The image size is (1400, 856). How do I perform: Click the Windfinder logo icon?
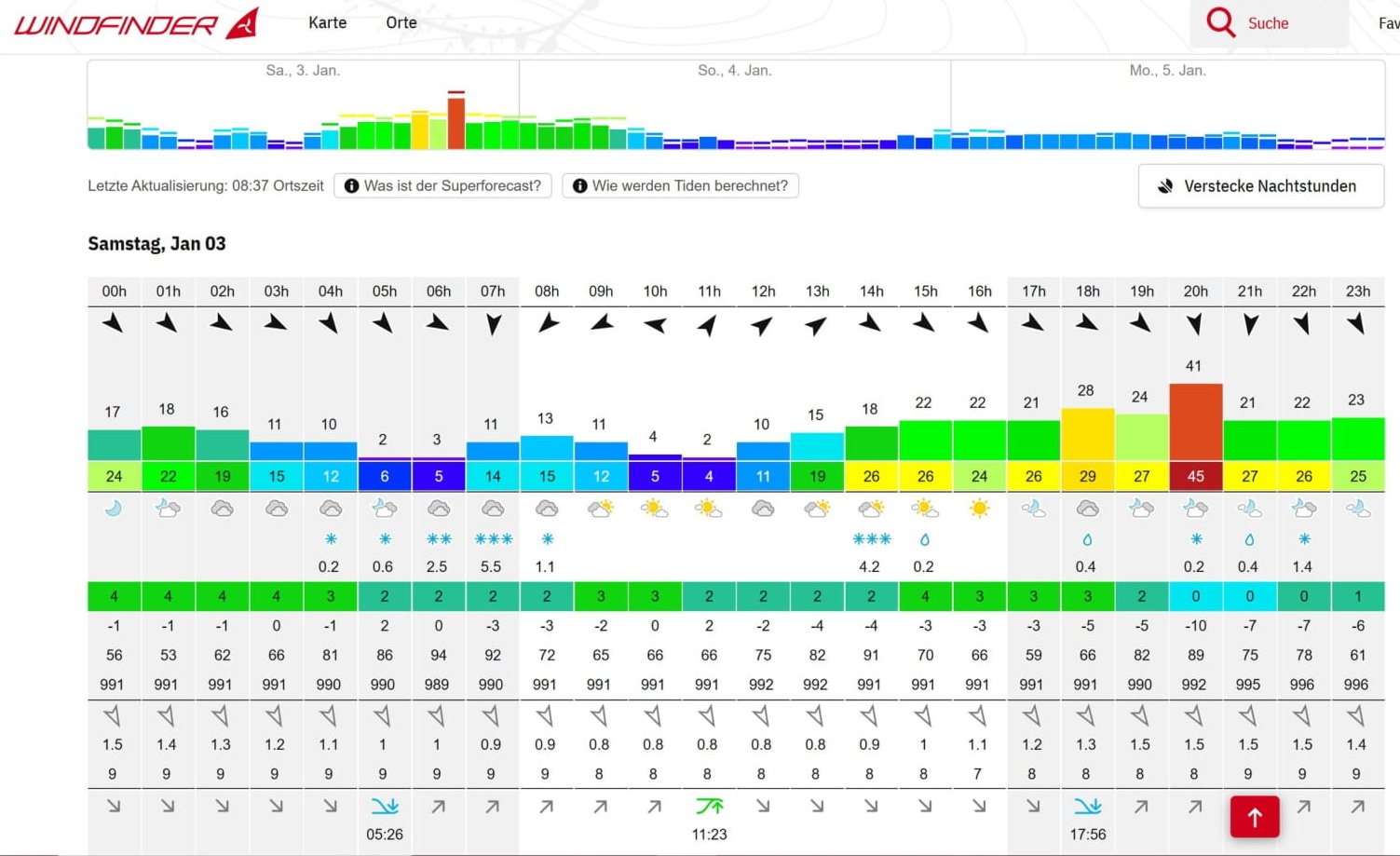pos(242,23)
